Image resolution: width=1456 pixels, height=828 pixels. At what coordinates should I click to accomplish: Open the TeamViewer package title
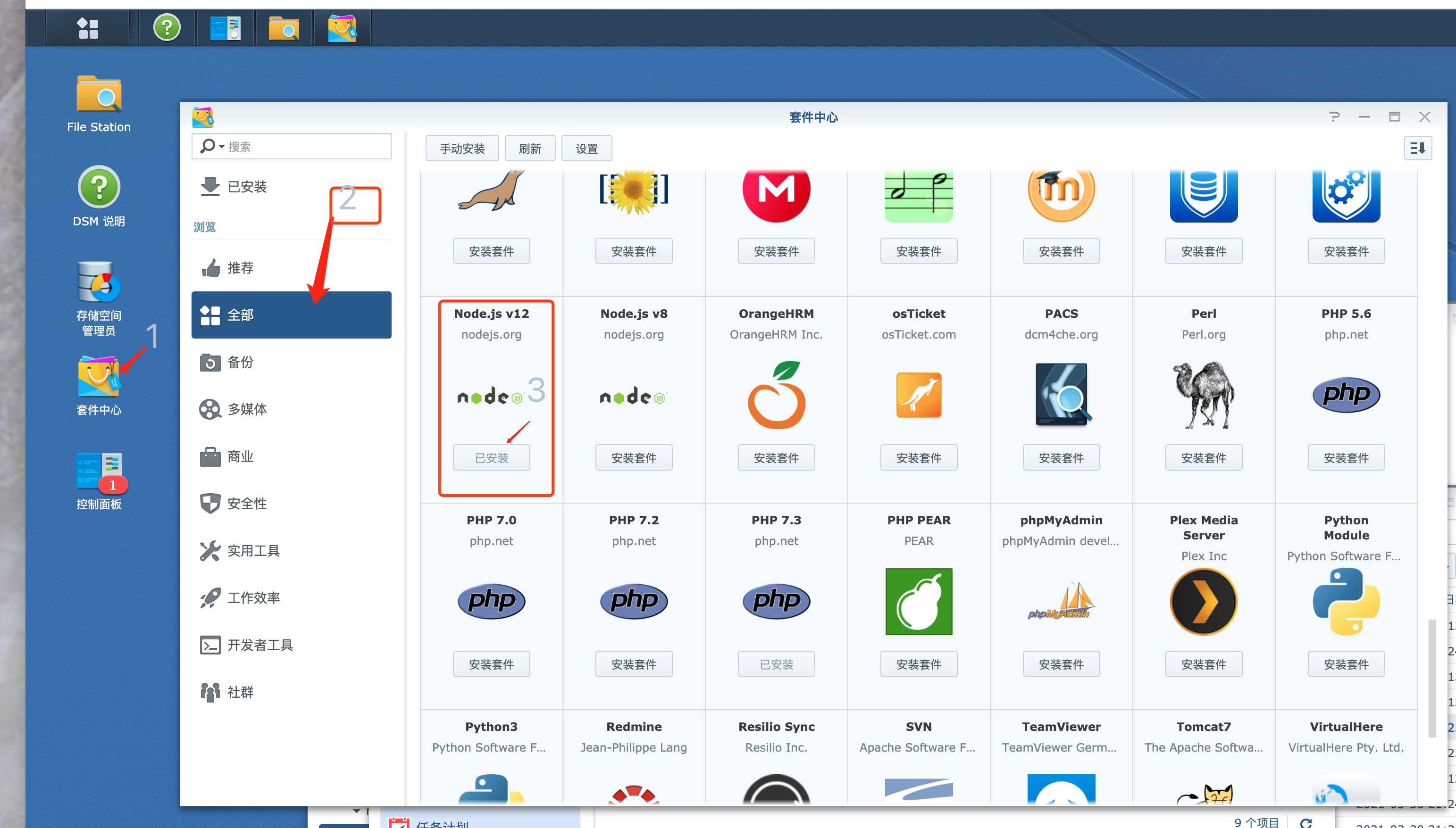tap(1061, 726)
